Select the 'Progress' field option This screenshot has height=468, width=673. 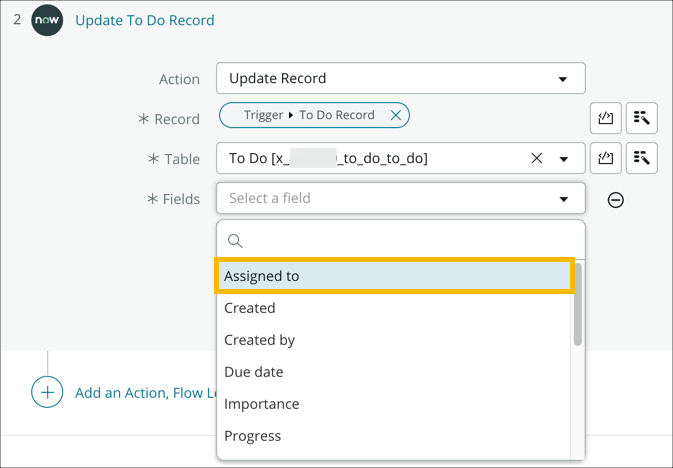(x=253, y=436)
